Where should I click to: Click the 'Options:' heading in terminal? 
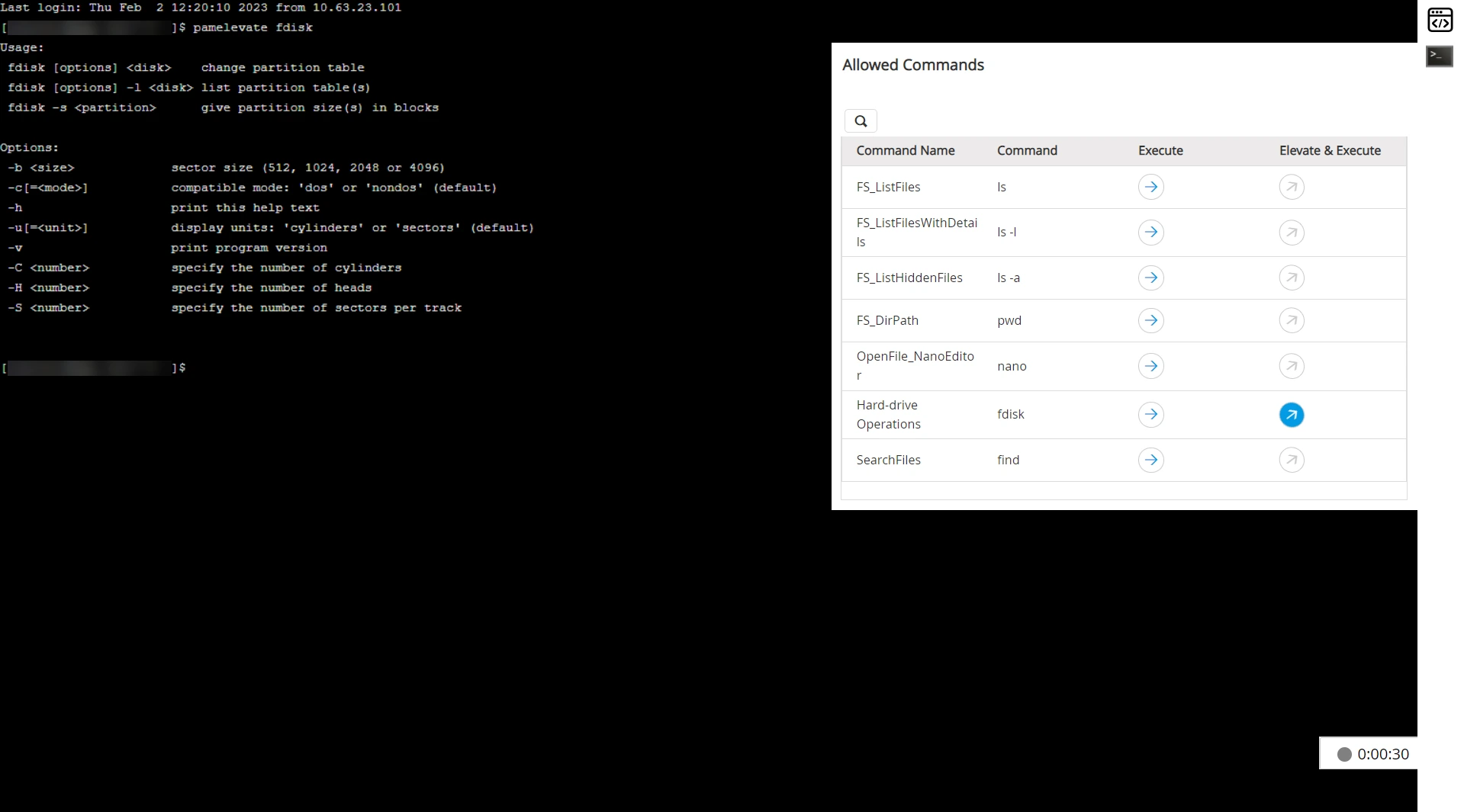click(x=29, y=148)
